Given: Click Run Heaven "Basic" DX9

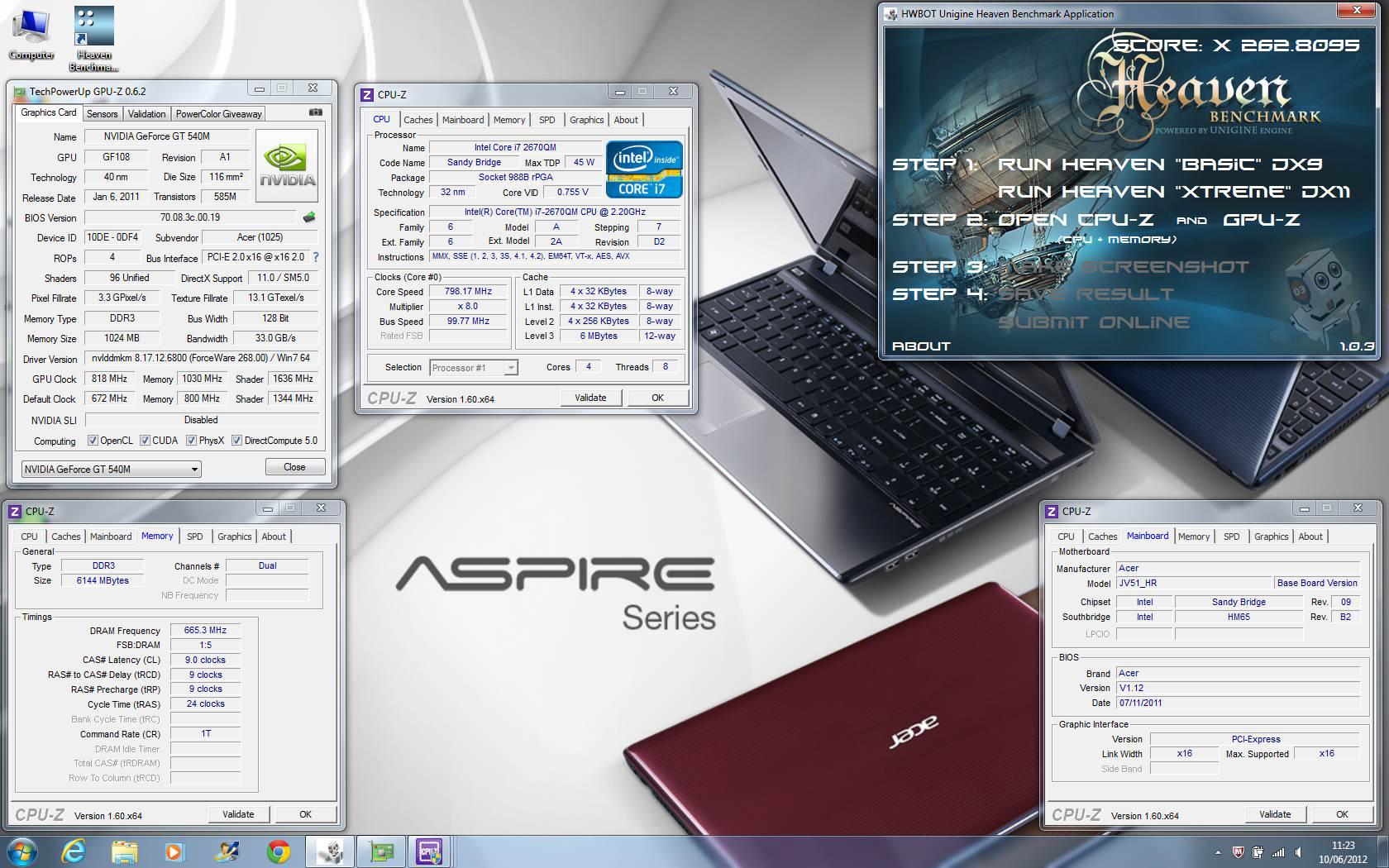Looking at the screenshot, I should (1160, 165).
